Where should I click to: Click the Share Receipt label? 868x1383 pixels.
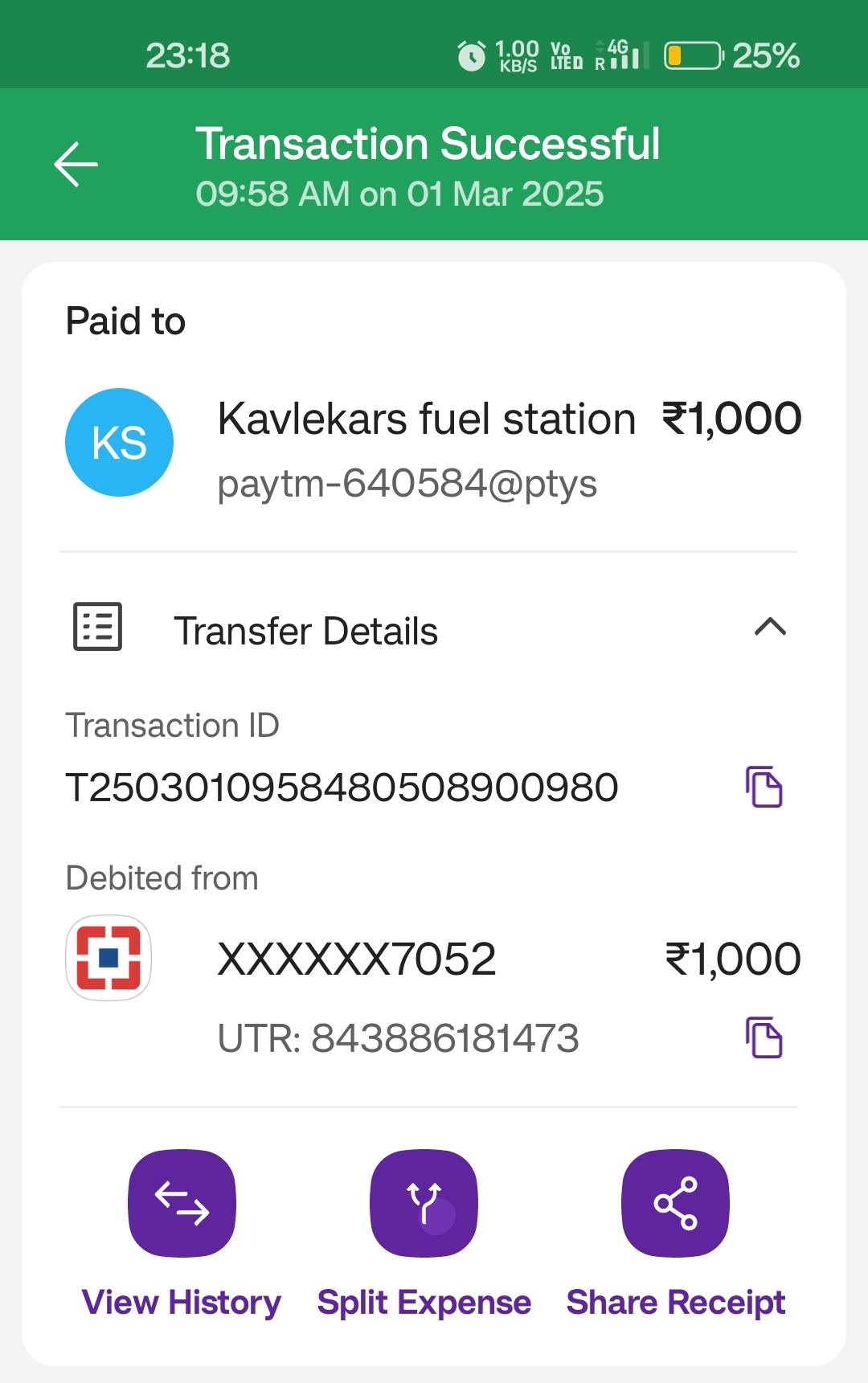[x=675, y=1302]
